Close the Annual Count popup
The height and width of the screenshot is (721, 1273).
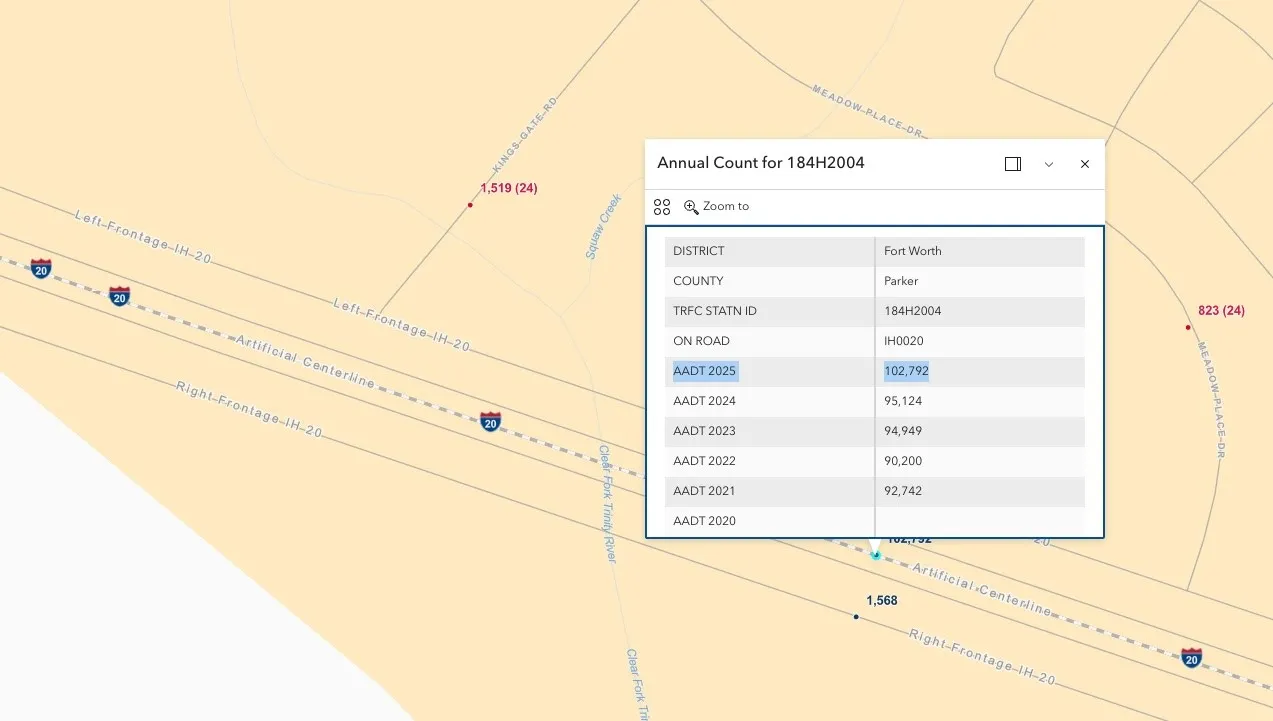(1085, 164)
